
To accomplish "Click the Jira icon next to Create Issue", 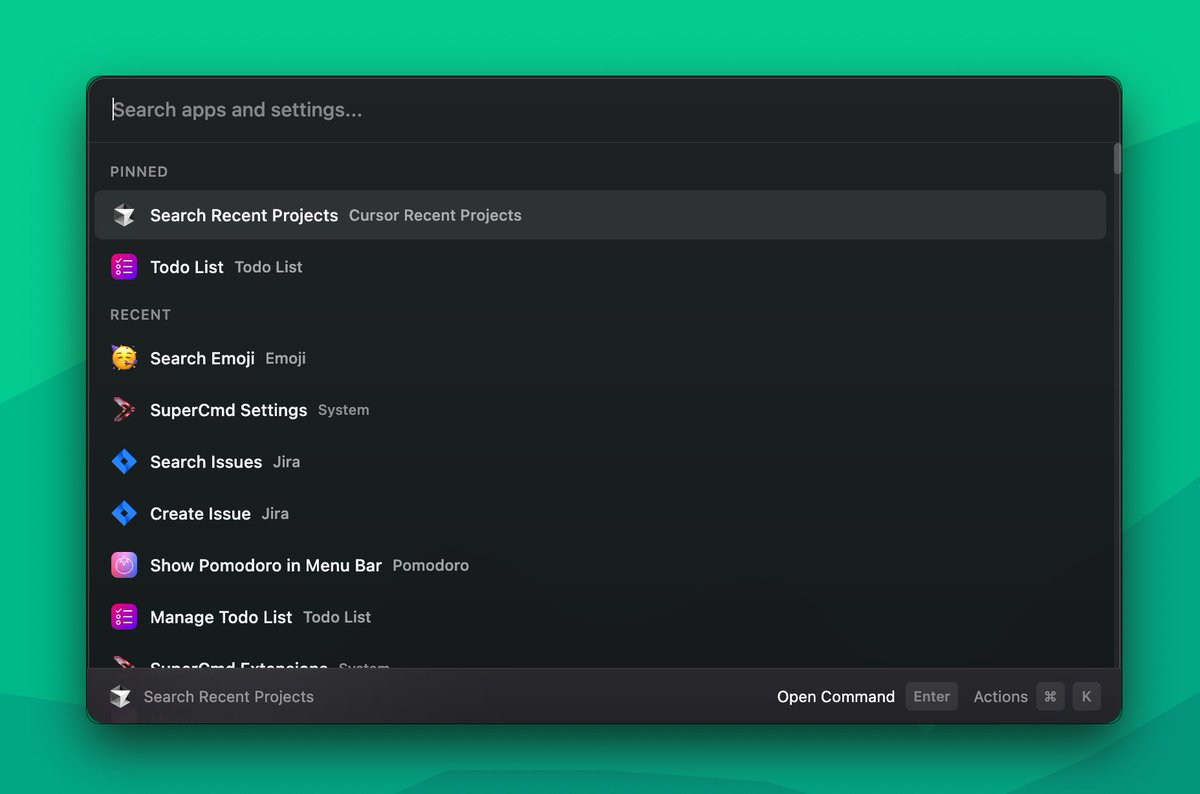I will click(x=123, y=514).
